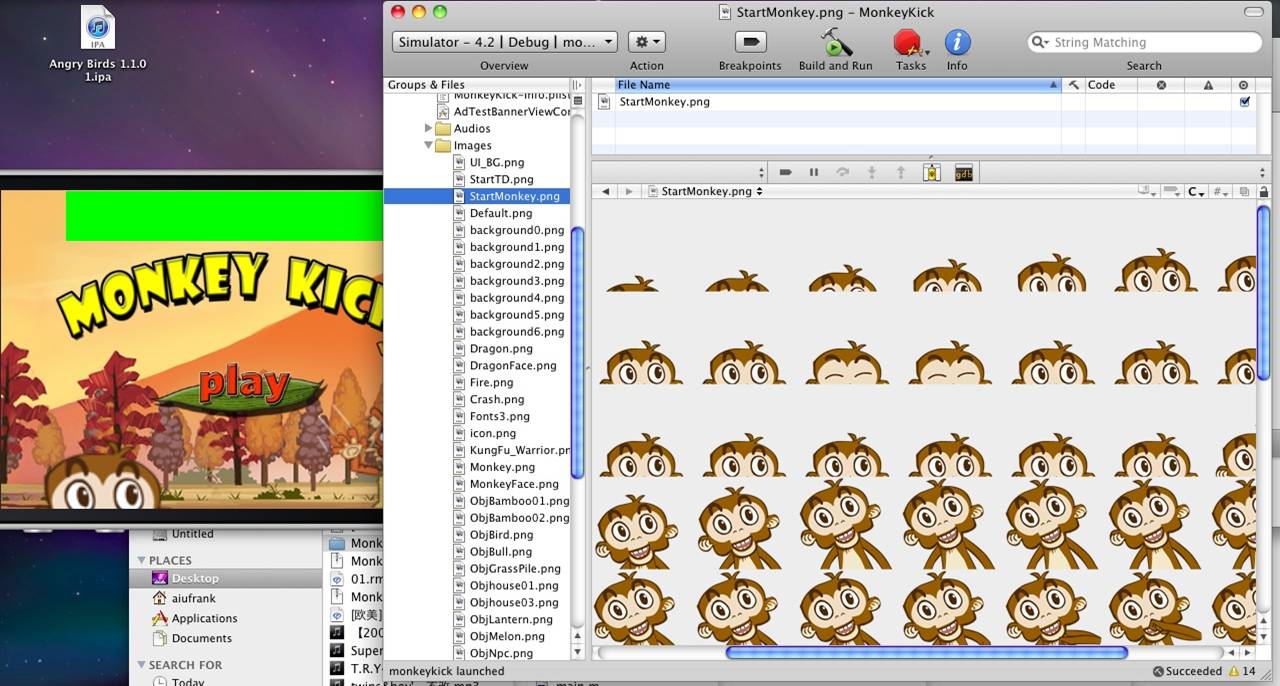Open Applications in Finder sidebar
Screen dimensions: 1280x686
point(204,618)
